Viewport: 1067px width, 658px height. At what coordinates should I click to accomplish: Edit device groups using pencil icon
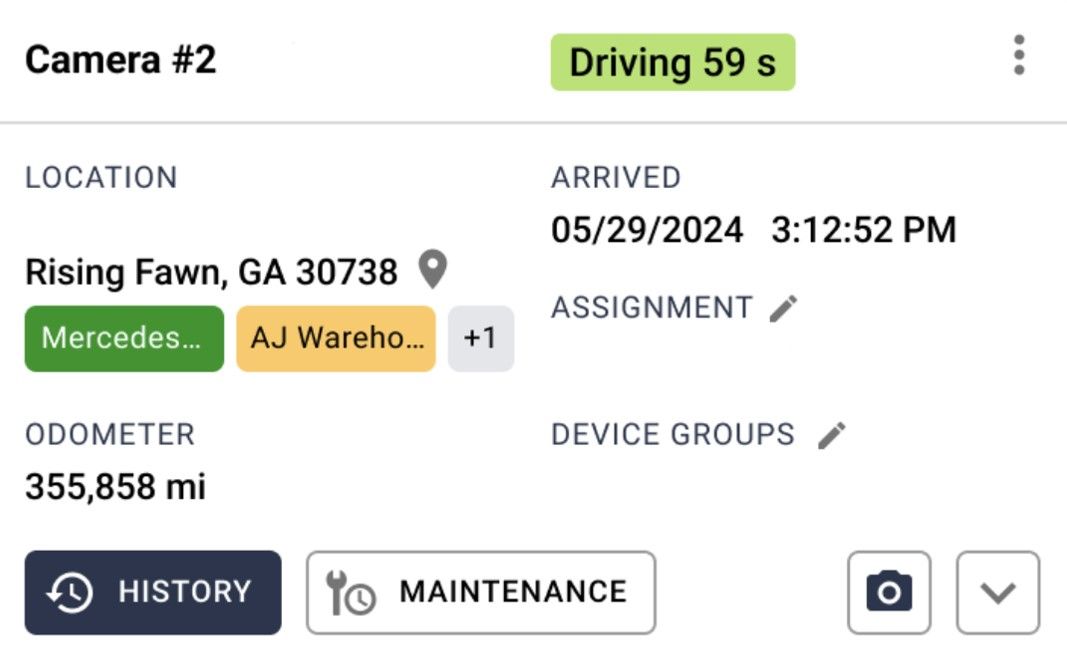(831, 435)
